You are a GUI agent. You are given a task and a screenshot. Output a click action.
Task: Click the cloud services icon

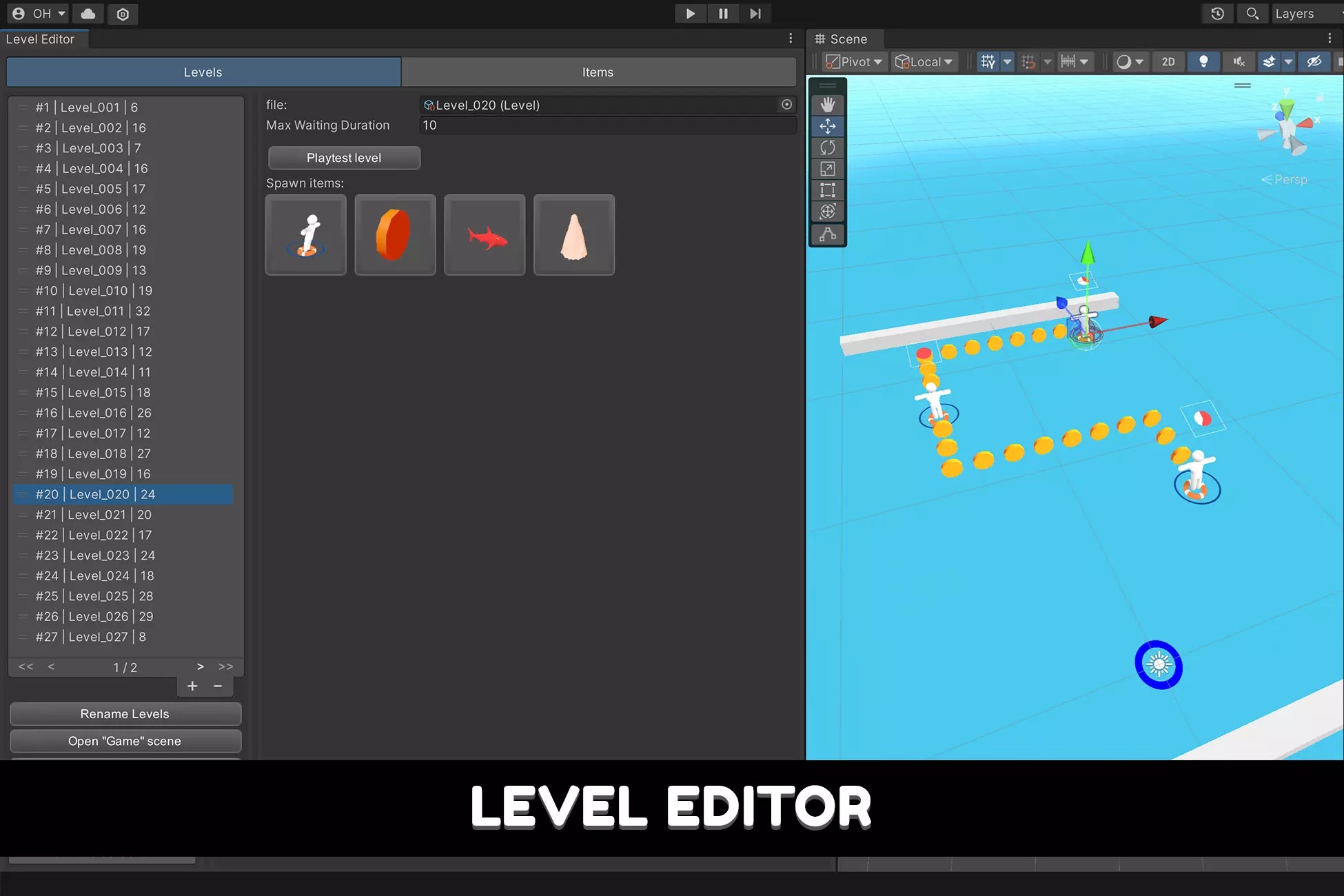point(88,14)
